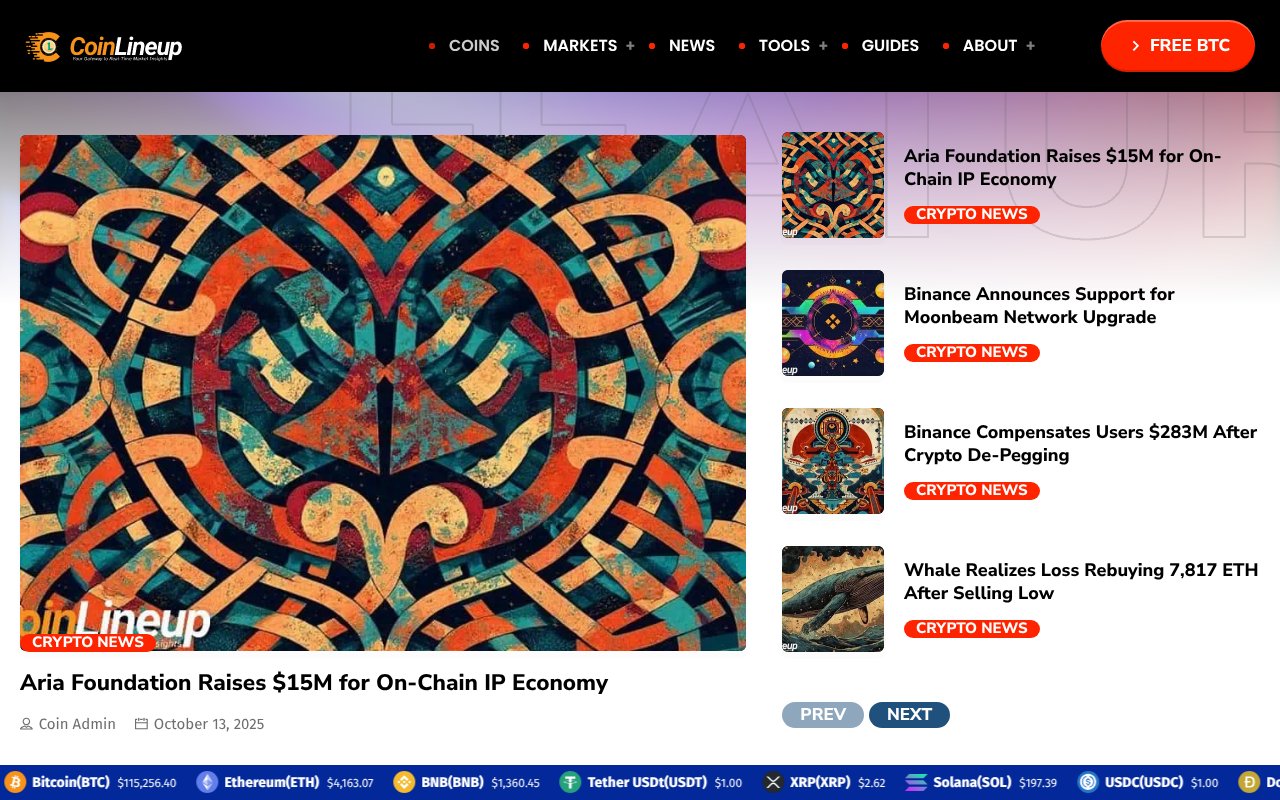Expand the Markets menu plus sign

pyautogui.click(x=630, y=46)
